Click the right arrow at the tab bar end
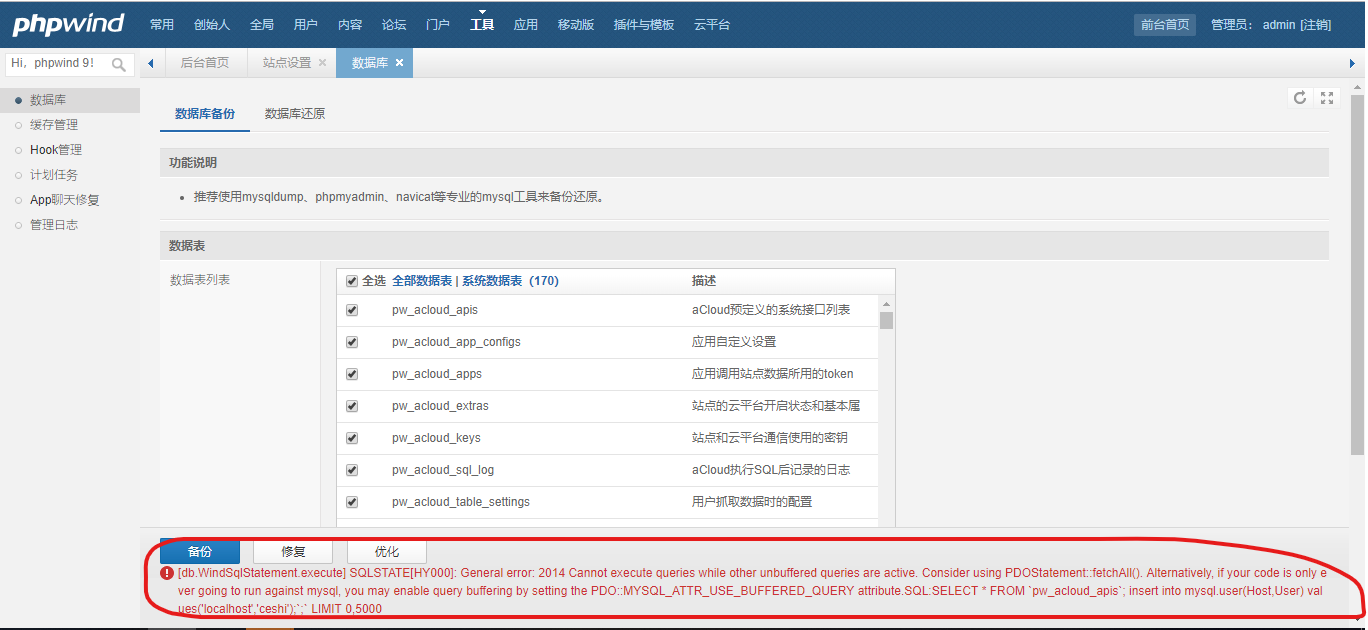The height and width of the screenshot is (630, 1368). click(1353, 62)
